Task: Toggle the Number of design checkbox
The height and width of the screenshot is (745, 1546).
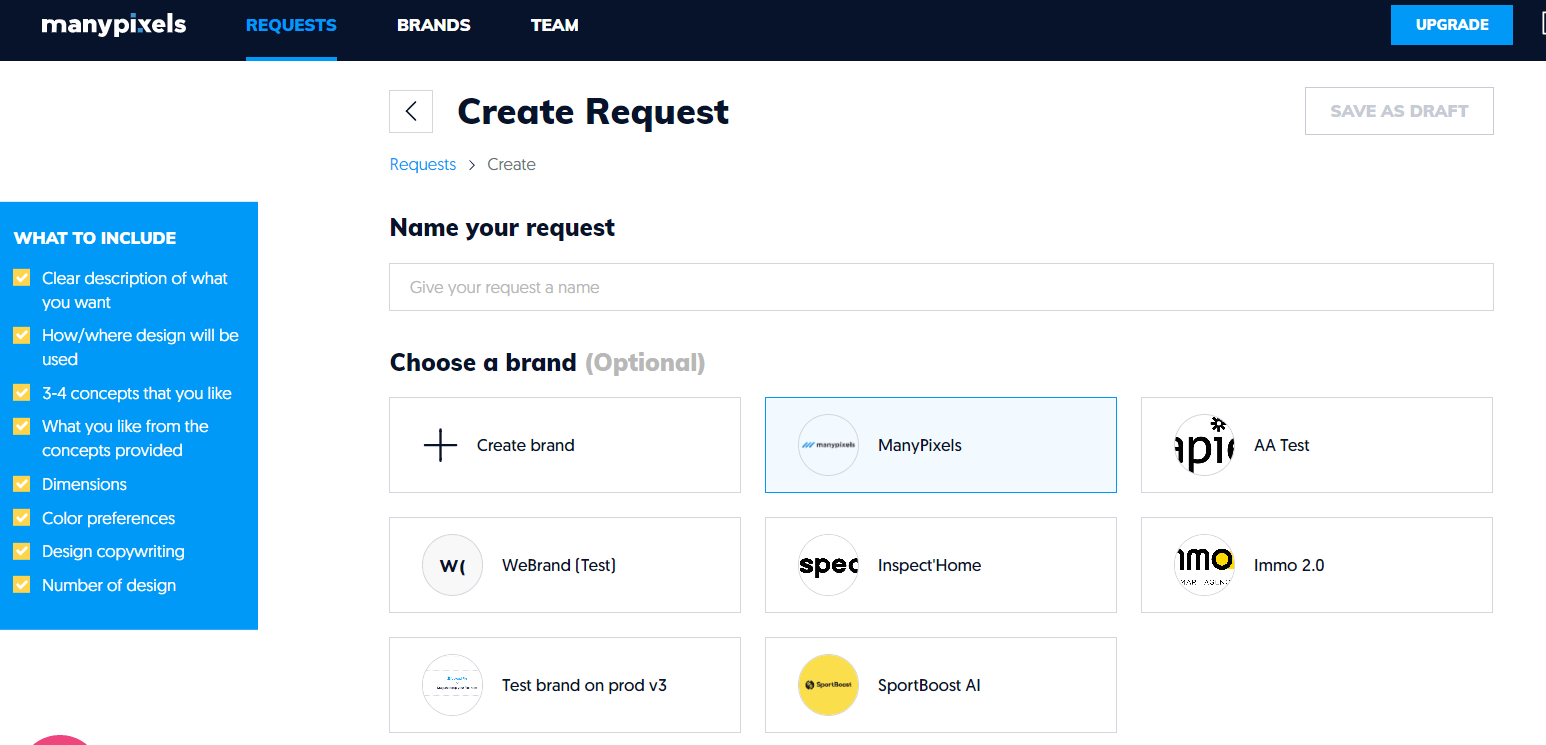Action: 21,585
